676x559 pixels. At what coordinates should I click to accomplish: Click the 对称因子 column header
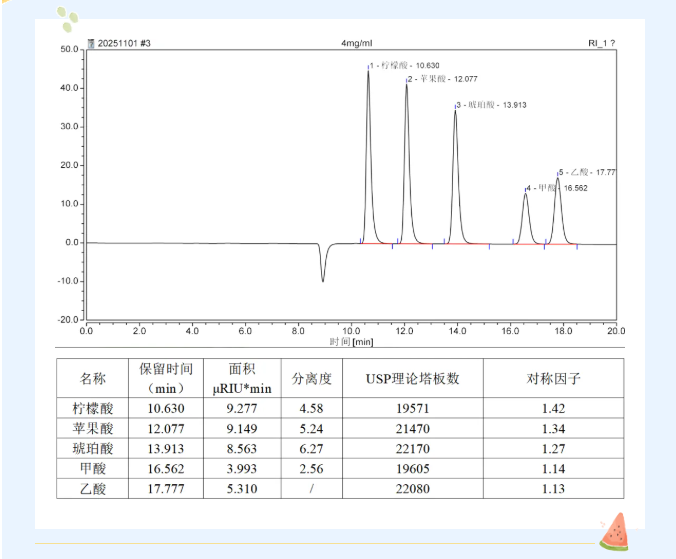click(x=553, y=379)
